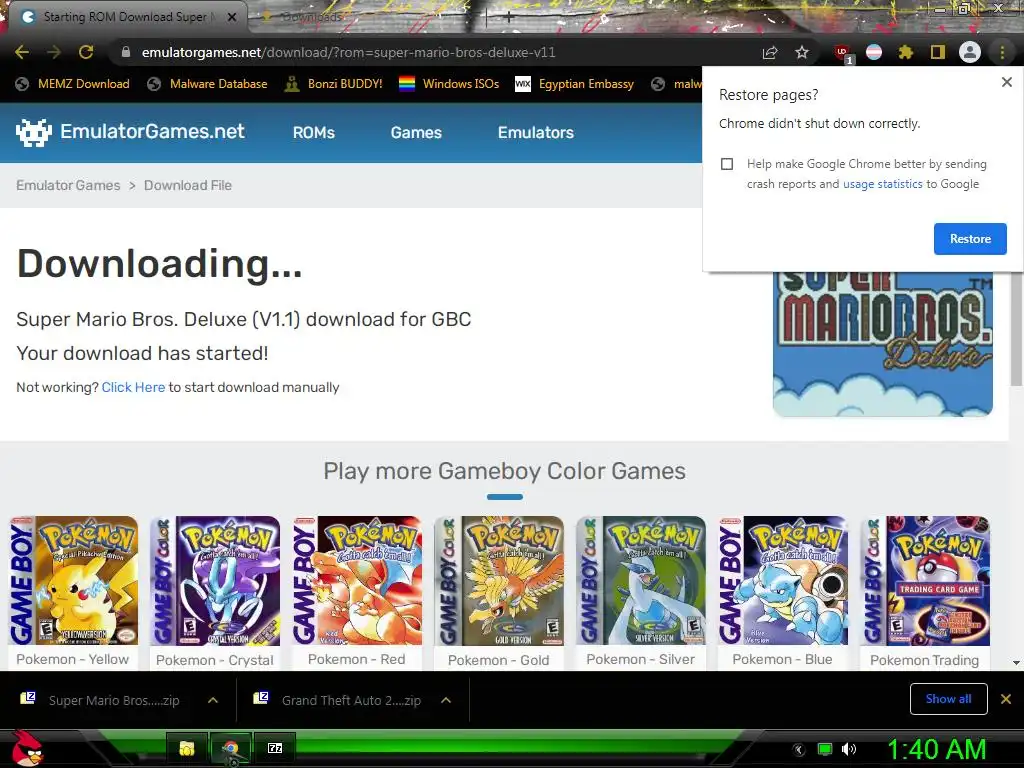
Task: Open Pokemon - Red game thumbnail
Action: 357,581
